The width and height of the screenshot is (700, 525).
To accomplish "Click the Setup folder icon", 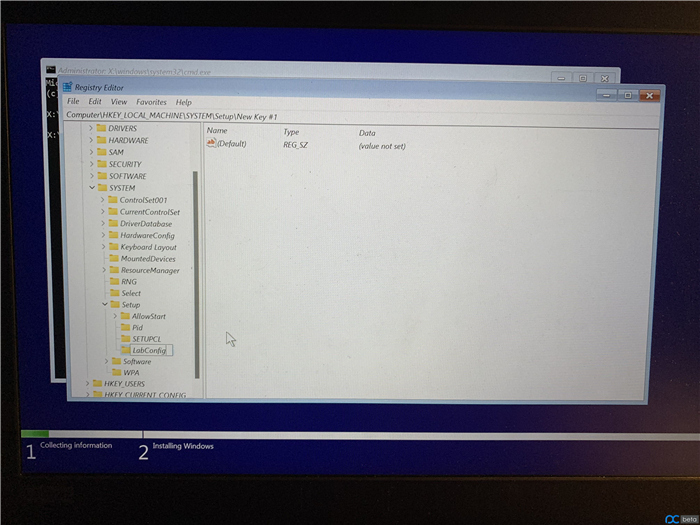I will pos(115,304).
